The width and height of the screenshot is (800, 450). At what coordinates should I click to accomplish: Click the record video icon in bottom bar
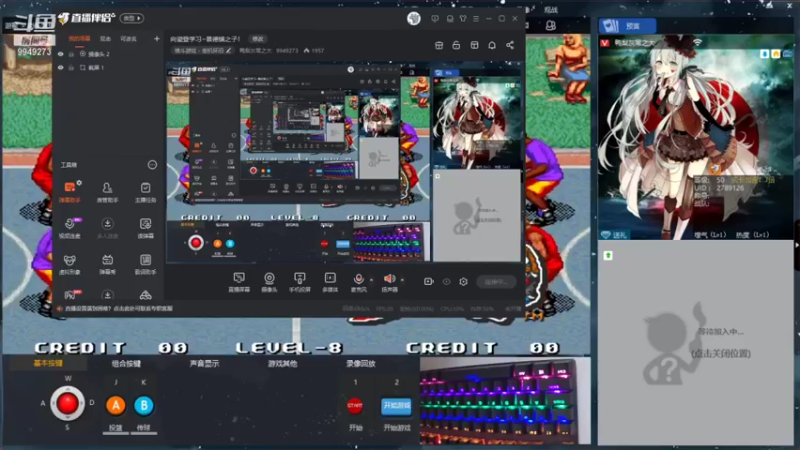429,282
